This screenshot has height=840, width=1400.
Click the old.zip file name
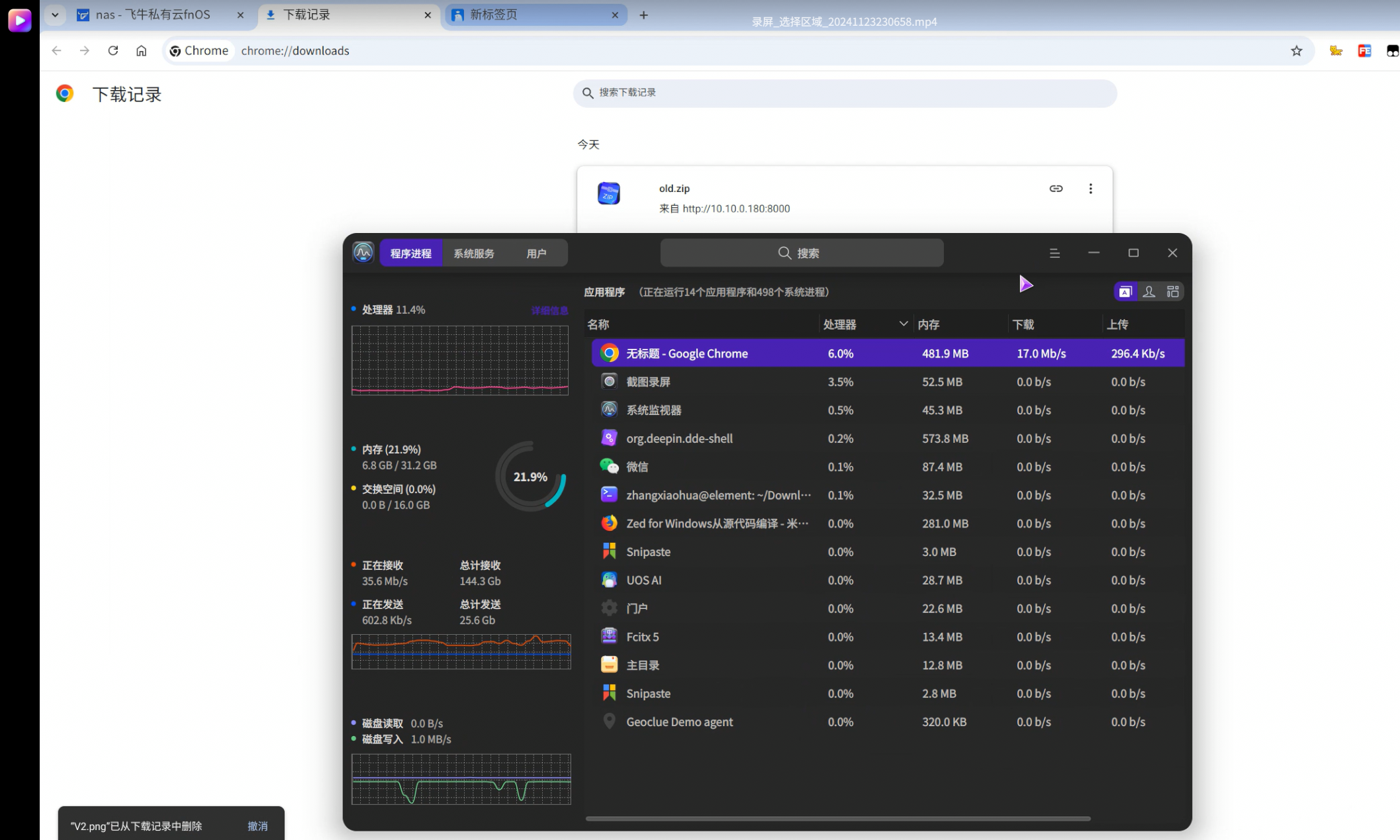point(674,189)
